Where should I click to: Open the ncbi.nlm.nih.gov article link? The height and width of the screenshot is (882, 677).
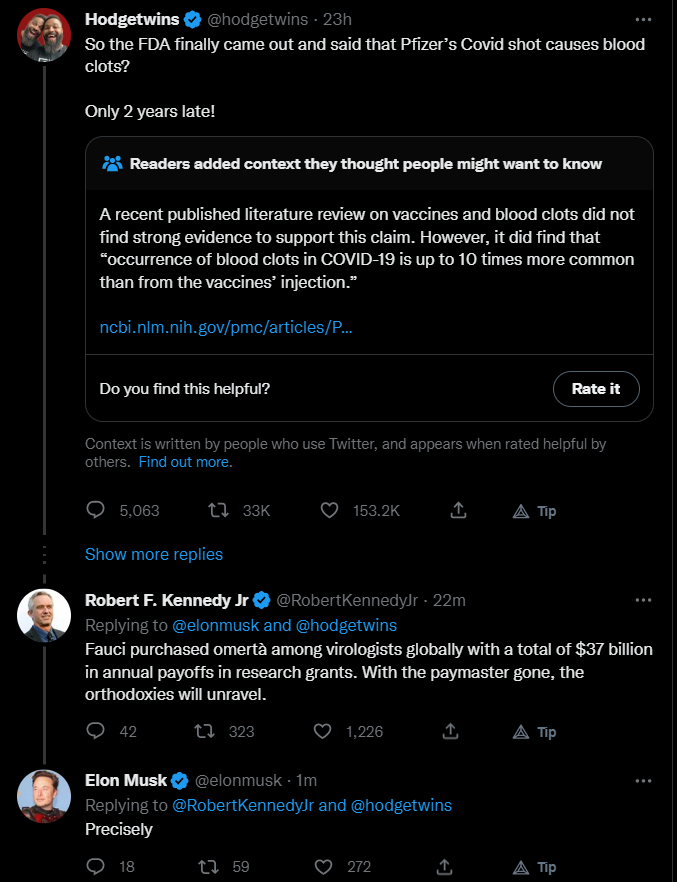click(226, 327)
